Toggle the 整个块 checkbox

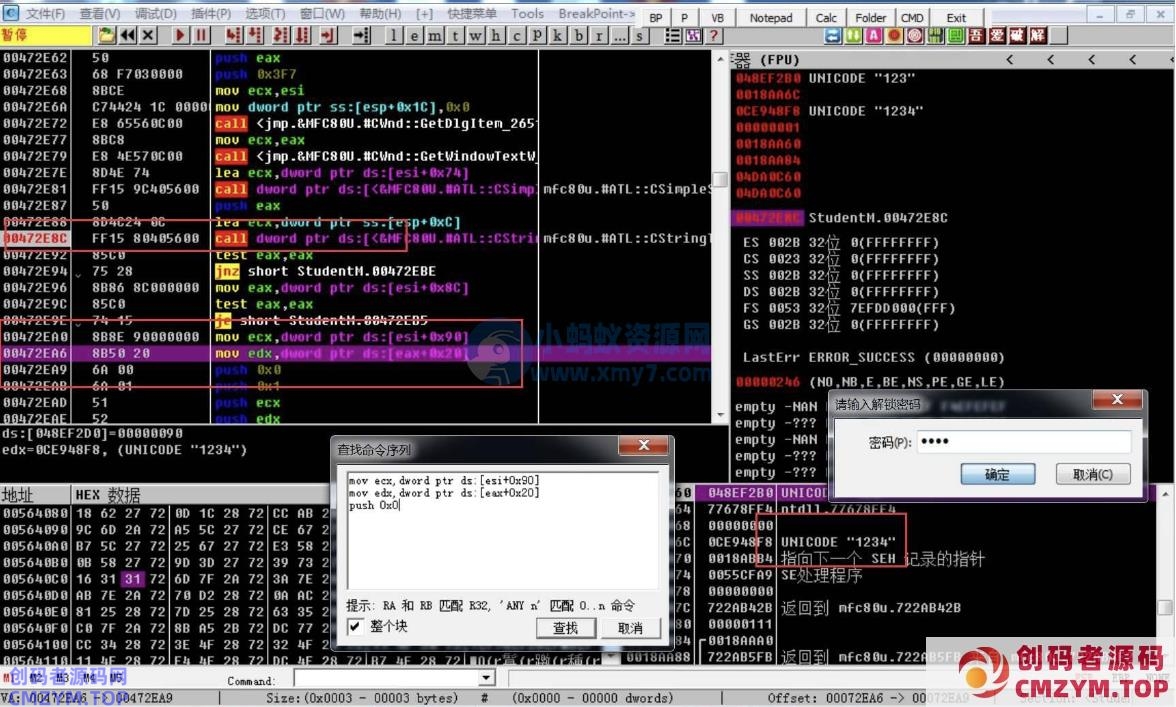tap(355, 626)
